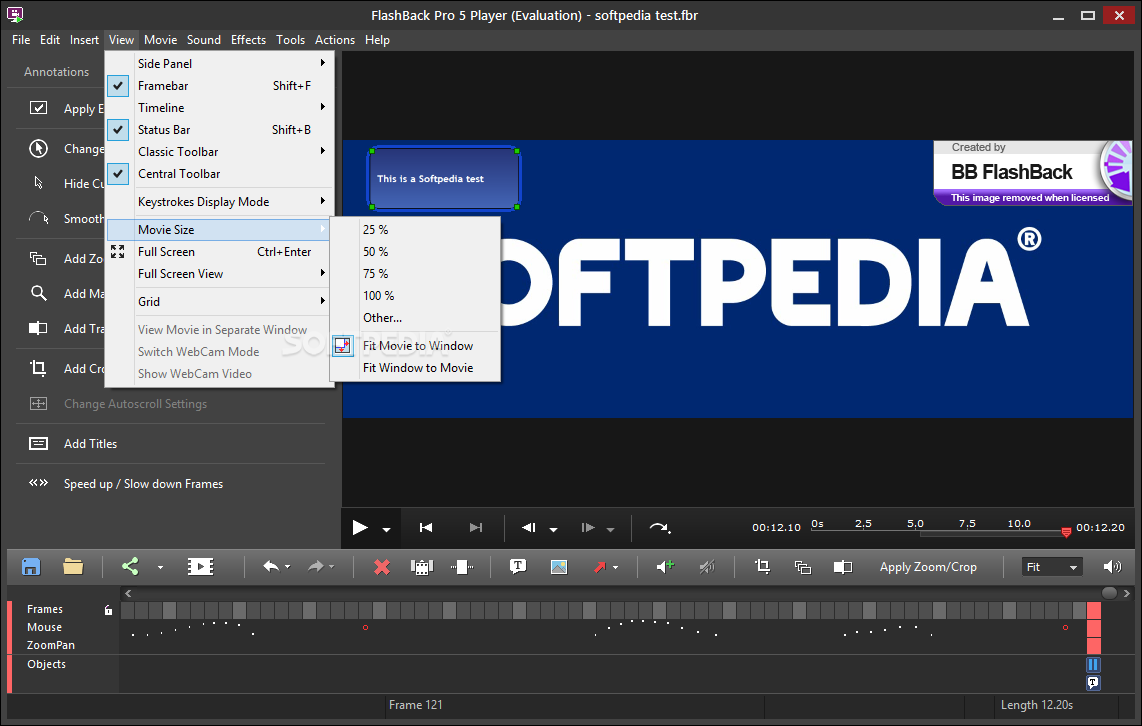This screenshot has height=726, width=1142.
Task: Click the crop icon in toolbar
Action: pyautogui.click(x=762, y=567)
